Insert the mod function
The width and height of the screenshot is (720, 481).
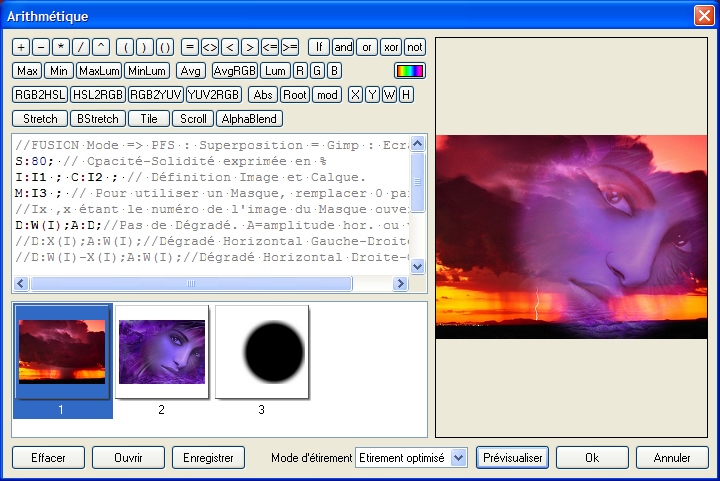pos(327,95)
